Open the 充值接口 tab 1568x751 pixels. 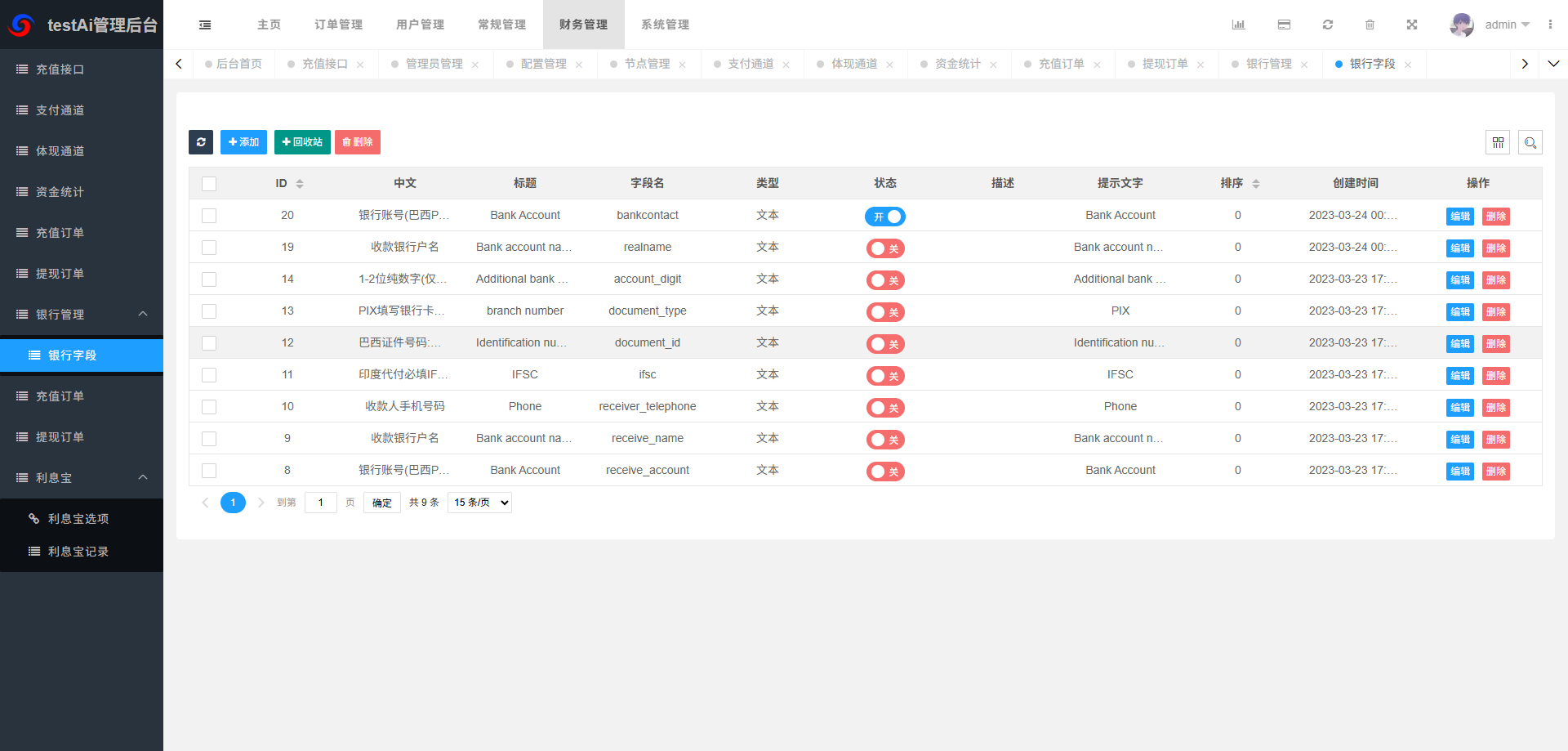pos(325,63)
